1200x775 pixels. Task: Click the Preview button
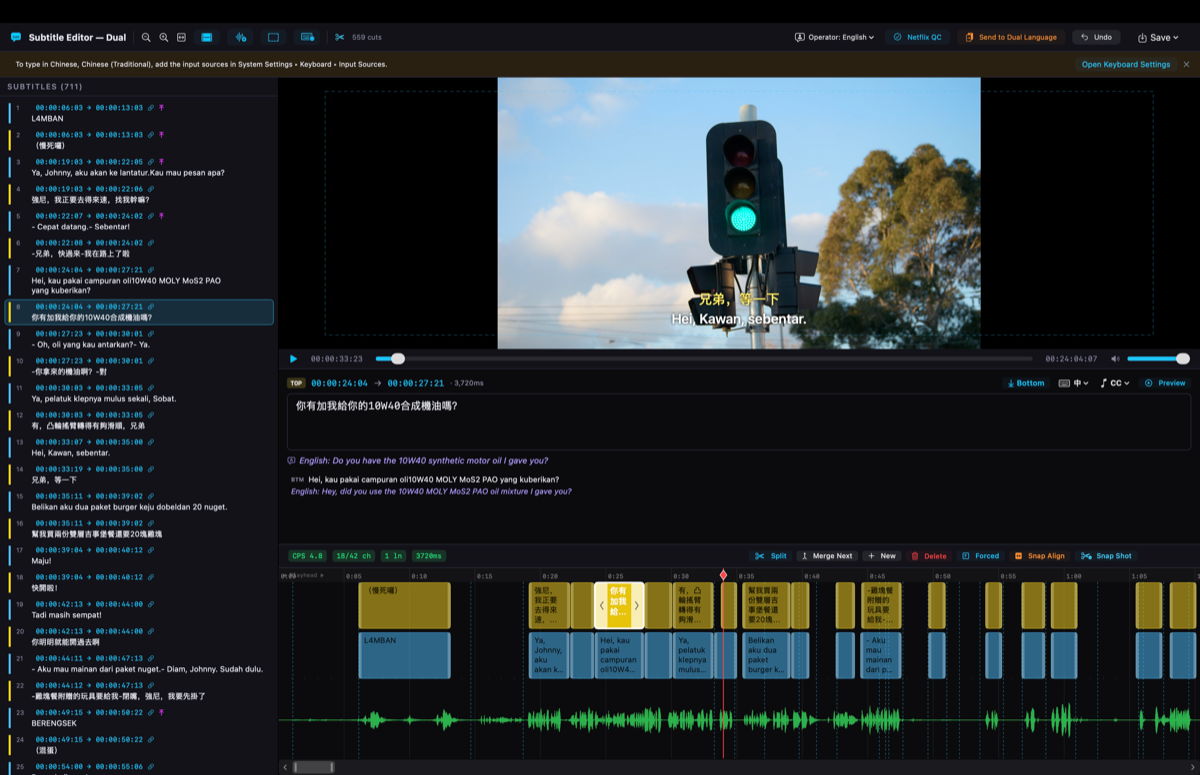pos(1165,383)
